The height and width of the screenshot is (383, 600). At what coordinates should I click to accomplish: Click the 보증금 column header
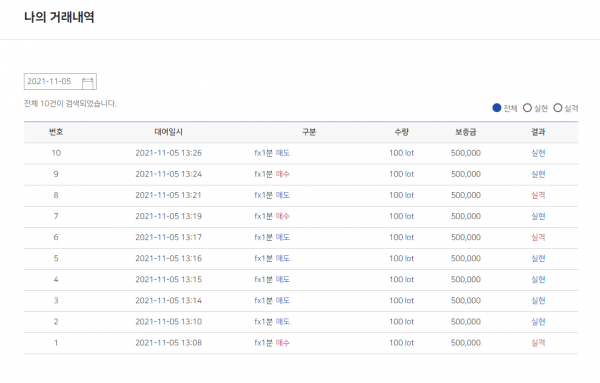[x=466, y=132]
